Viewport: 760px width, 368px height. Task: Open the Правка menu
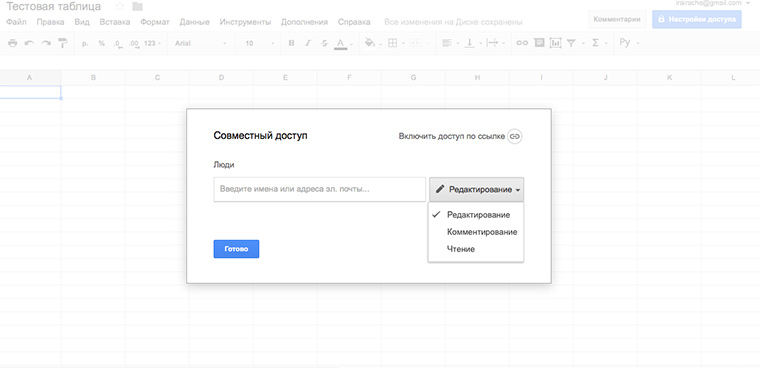[x=50, y=22]
